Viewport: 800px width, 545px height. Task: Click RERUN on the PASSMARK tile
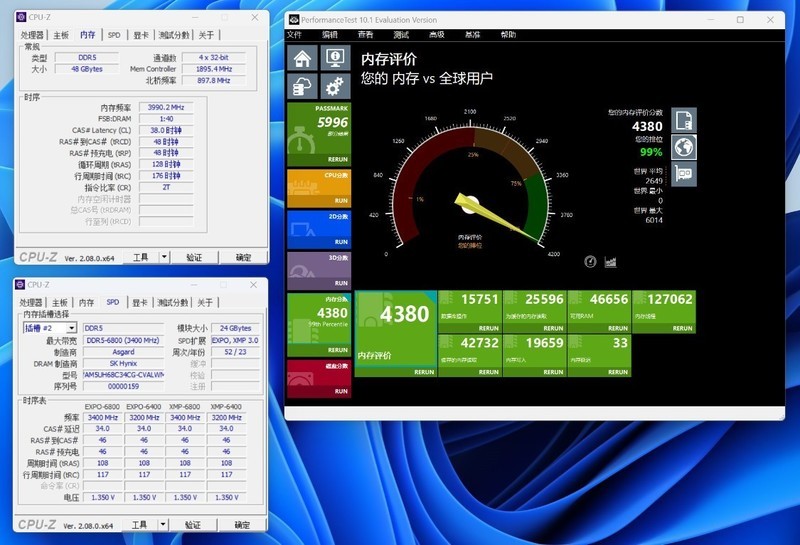pyautogui.click(x=337, y=159)
